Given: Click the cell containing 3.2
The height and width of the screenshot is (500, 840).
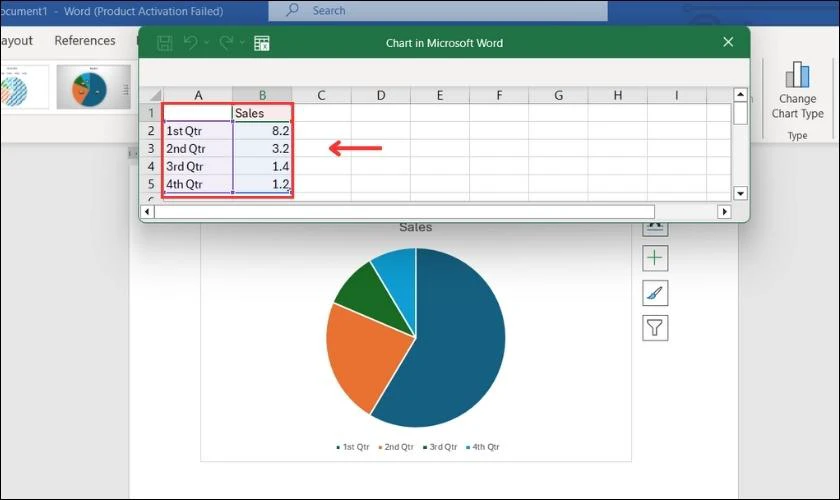Looking at the screenshot, I should pyautogui.click(x=262, y=148).
